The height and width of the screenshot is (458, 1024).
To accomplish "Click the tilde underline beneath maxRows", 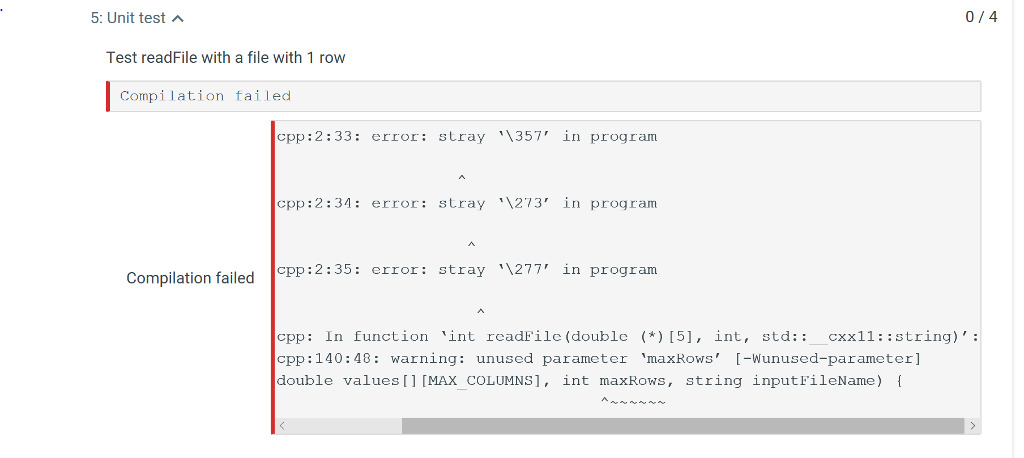I will point(633,401).
